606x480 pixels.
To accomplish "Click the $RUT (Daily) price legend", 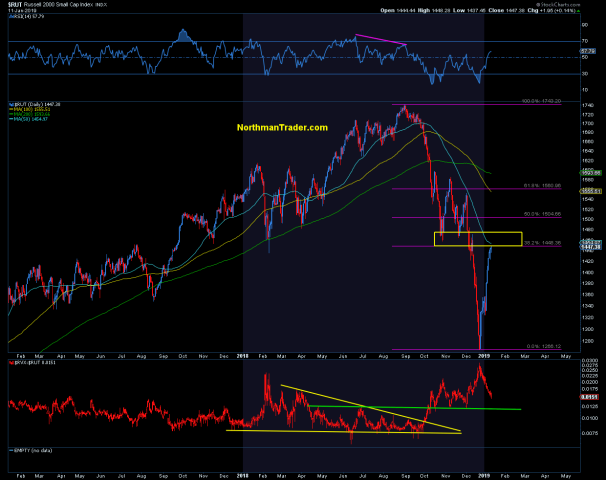I will click(34, 104).
